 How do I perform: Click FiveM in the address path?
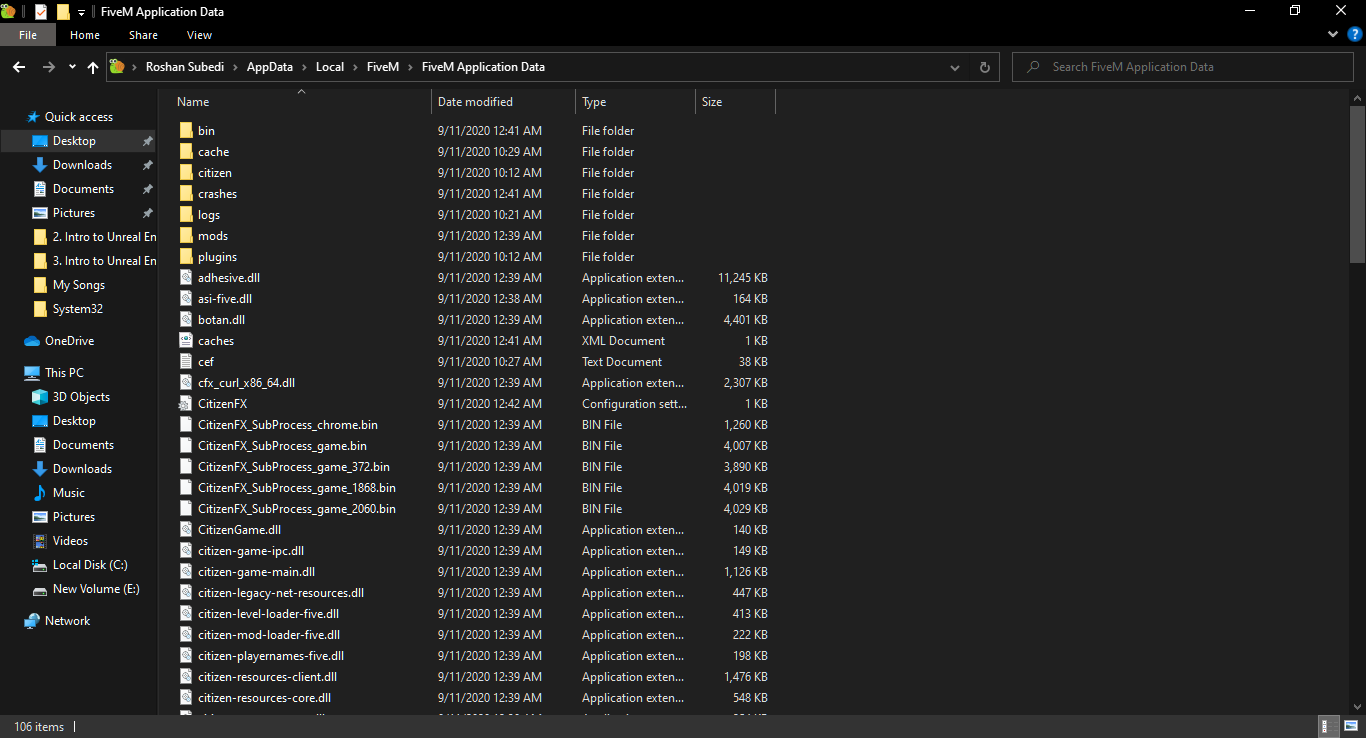382,67
